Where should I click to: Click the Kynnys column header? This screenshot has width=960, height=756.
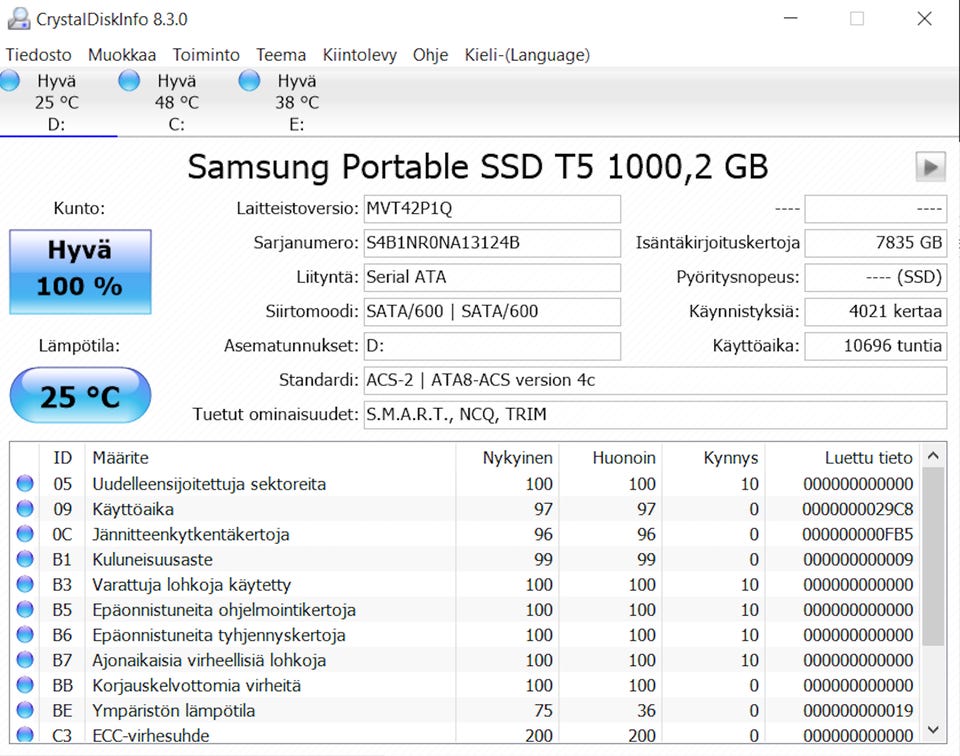713,457
